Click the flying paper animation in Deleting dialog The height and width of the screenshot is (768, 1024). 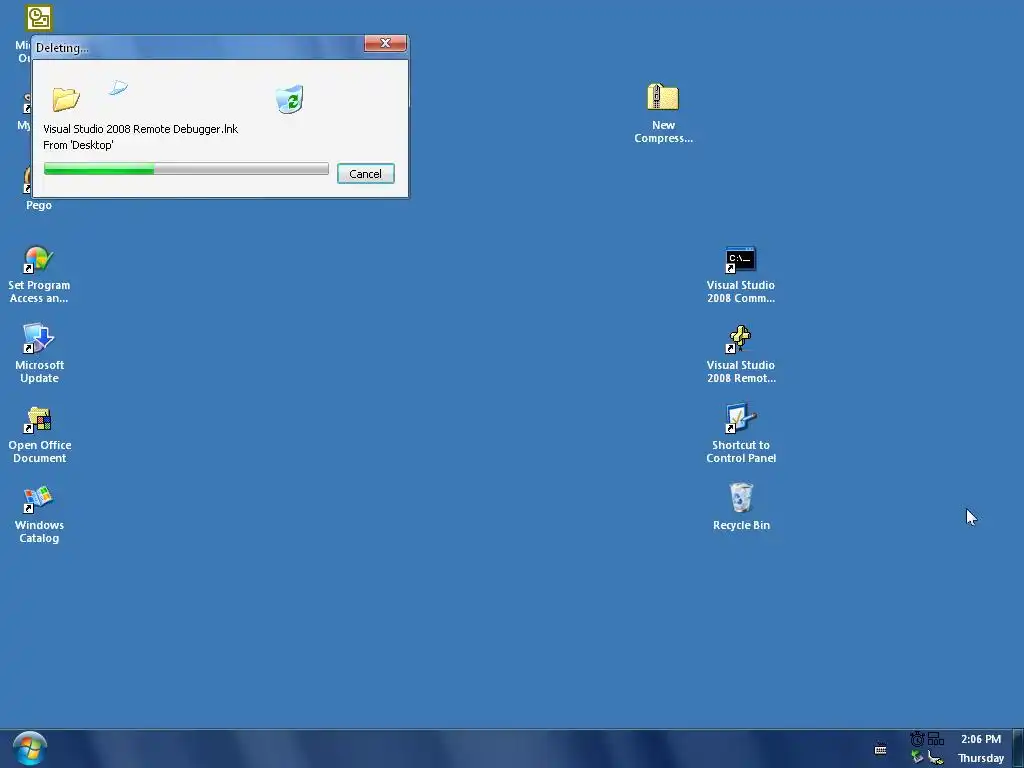coord(118,88)
